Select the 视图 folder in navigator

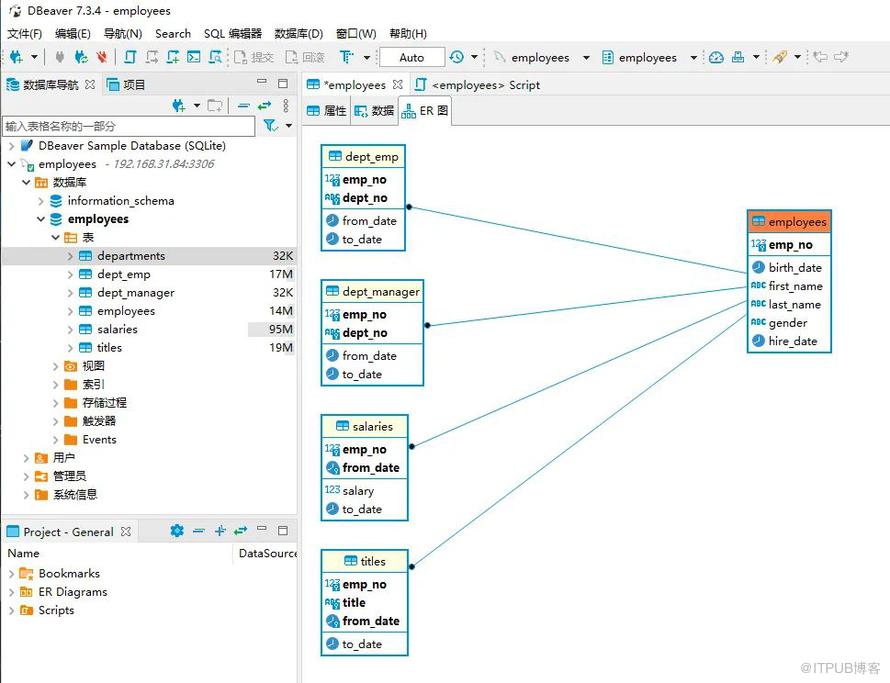coord(94,366)
